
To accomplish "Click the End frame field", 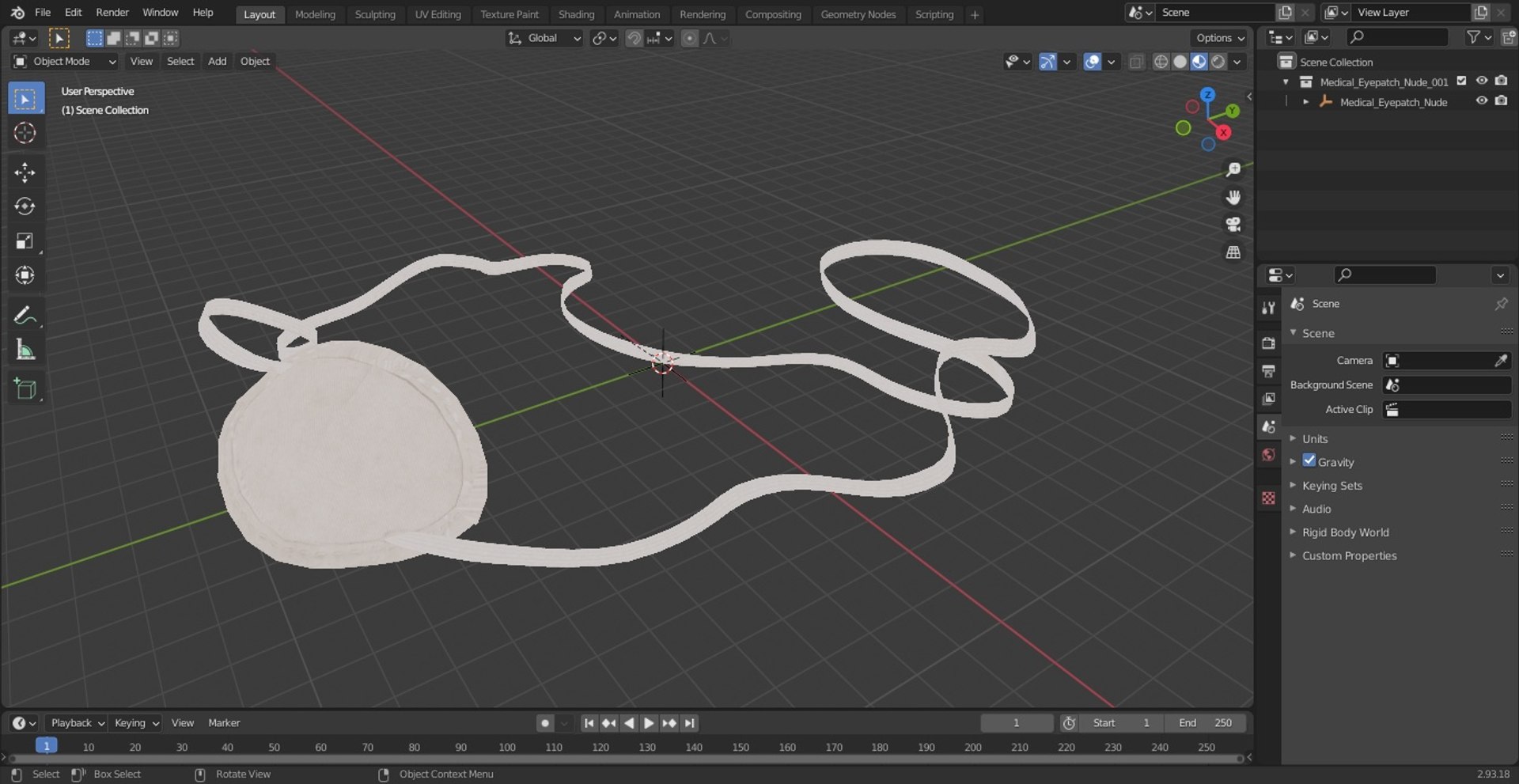I will pos(1205,723).
